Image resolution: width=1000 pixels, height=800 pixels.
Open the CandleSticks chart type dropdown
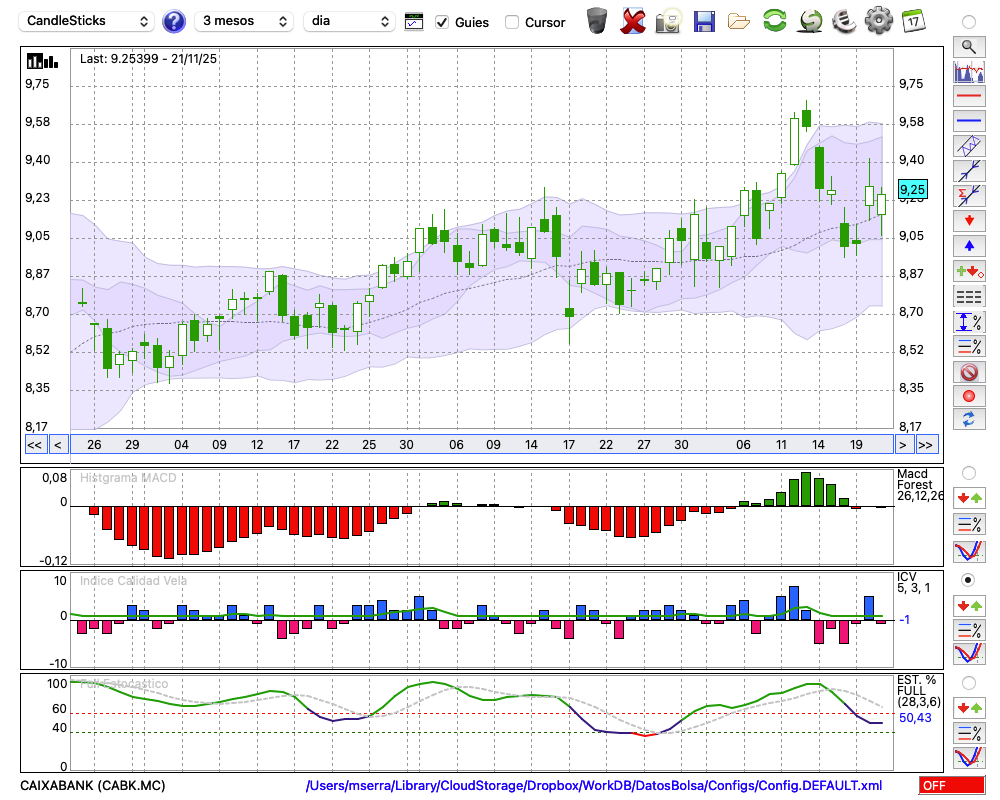[87, 21]
